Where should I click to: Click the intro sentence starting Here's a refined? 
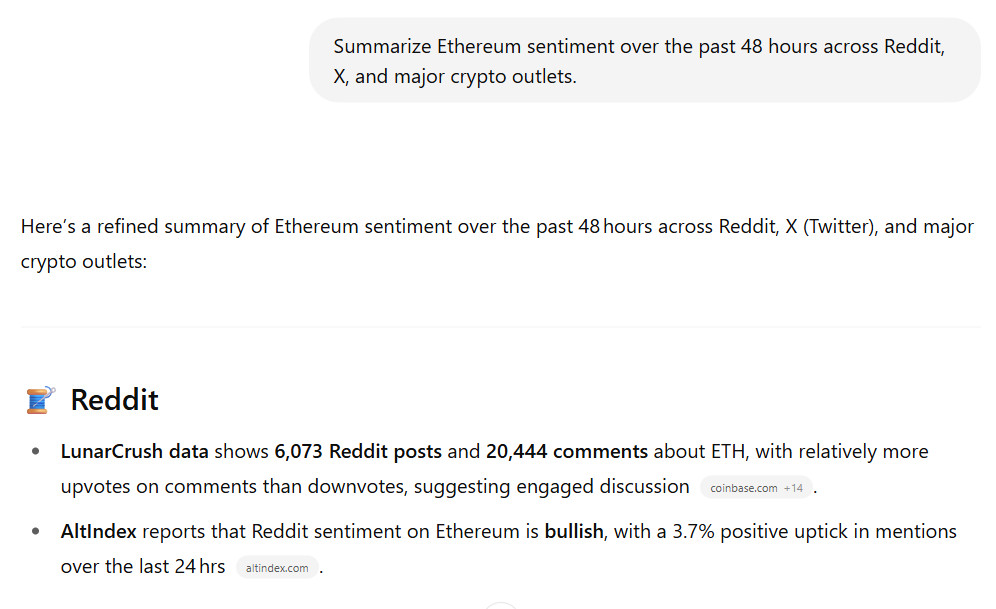(497, 244)
